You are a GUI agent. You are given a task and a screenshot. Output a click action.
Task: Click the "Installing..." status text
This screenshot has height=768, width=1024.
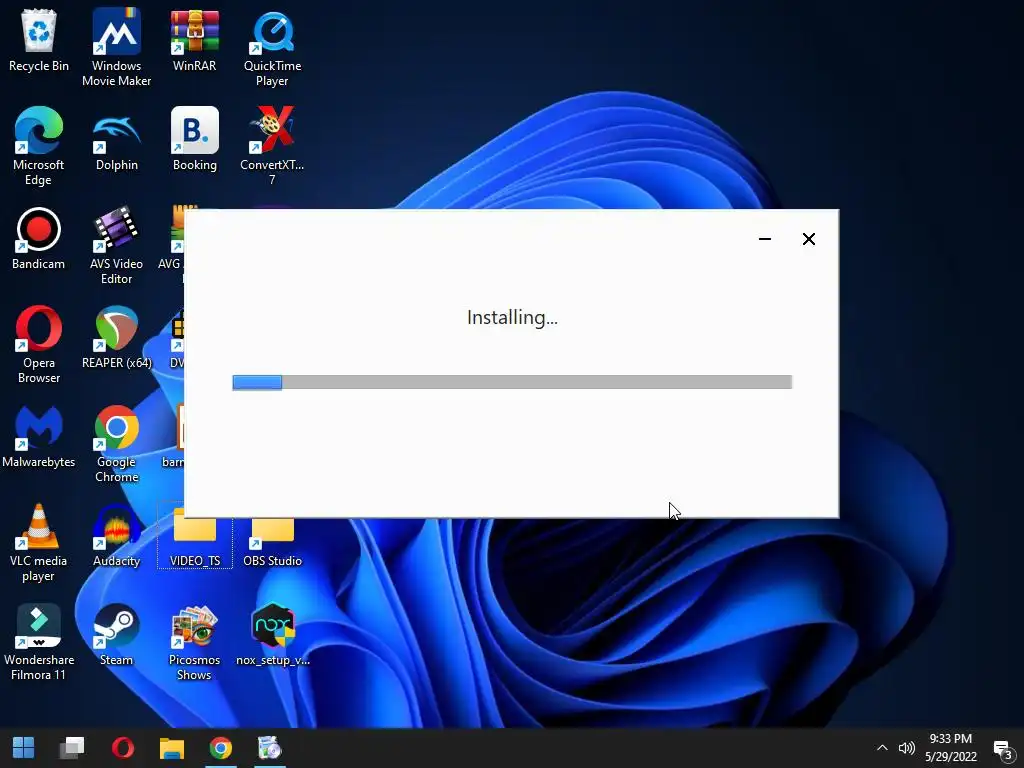coord(512,317)
